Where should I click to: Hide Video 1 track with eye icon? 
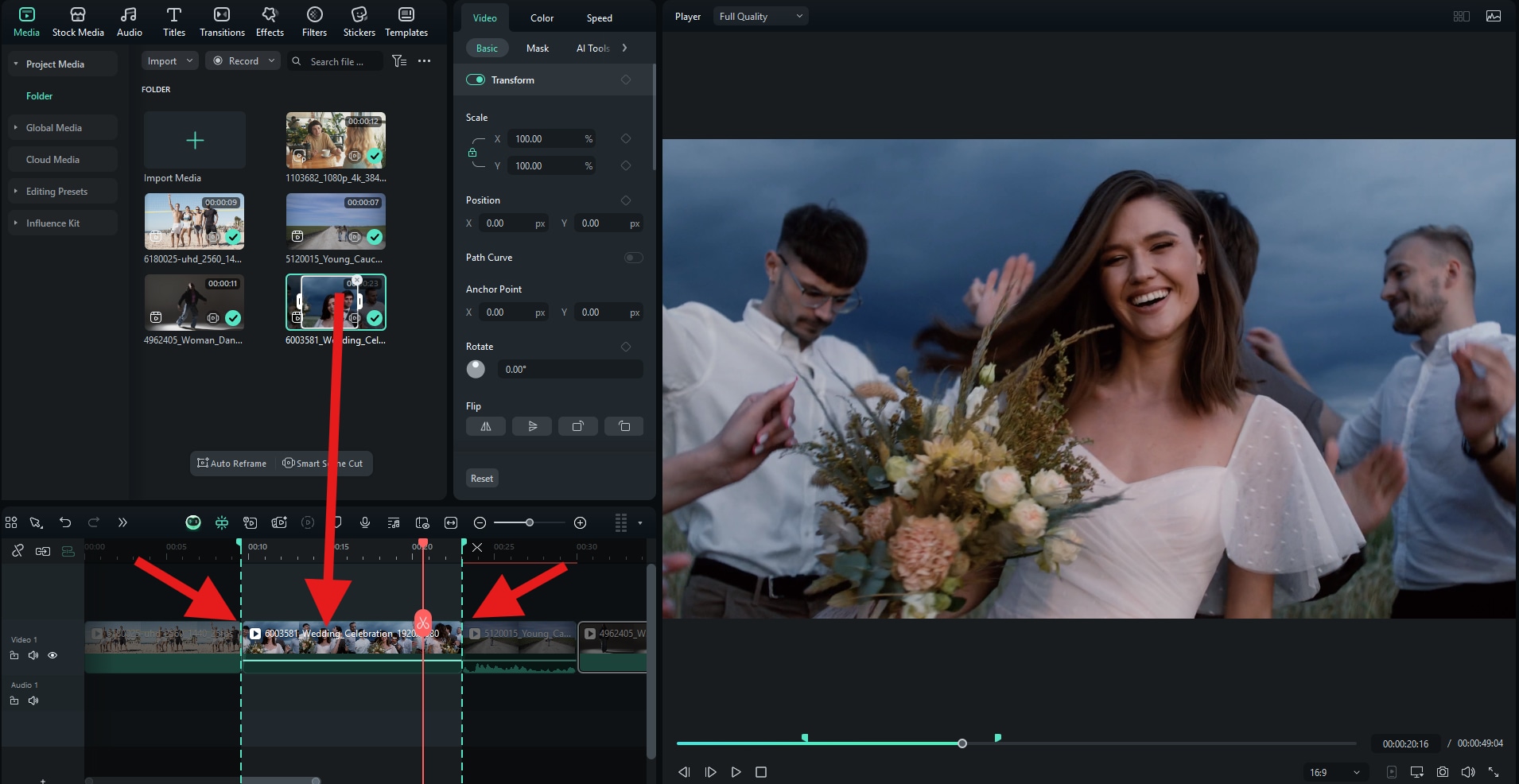(x=52, y=655)
